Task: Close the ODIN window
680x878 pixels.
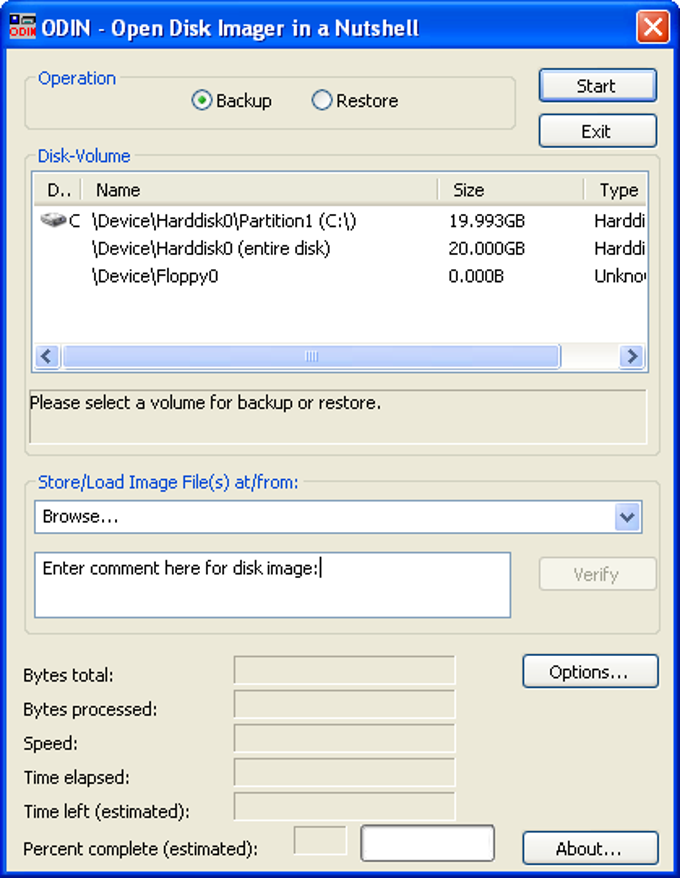Action: [x=653, y=27]
